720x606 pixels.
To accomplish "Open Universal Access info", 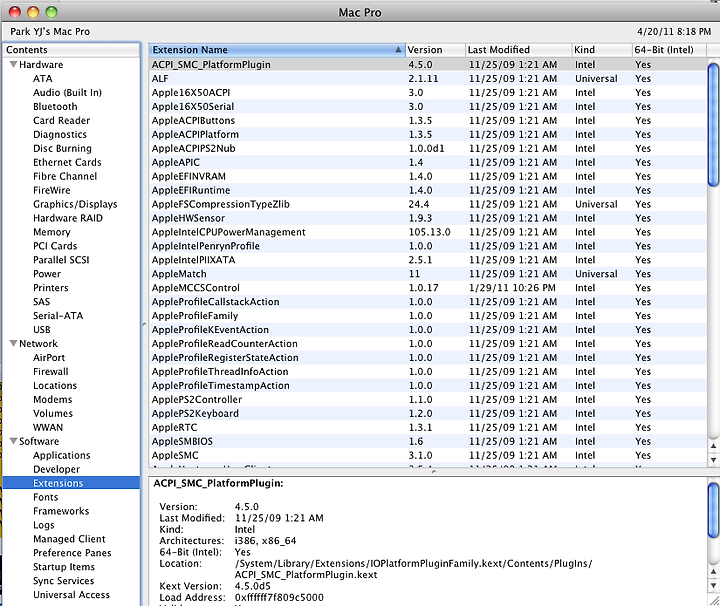I will [x=71, y=595].
